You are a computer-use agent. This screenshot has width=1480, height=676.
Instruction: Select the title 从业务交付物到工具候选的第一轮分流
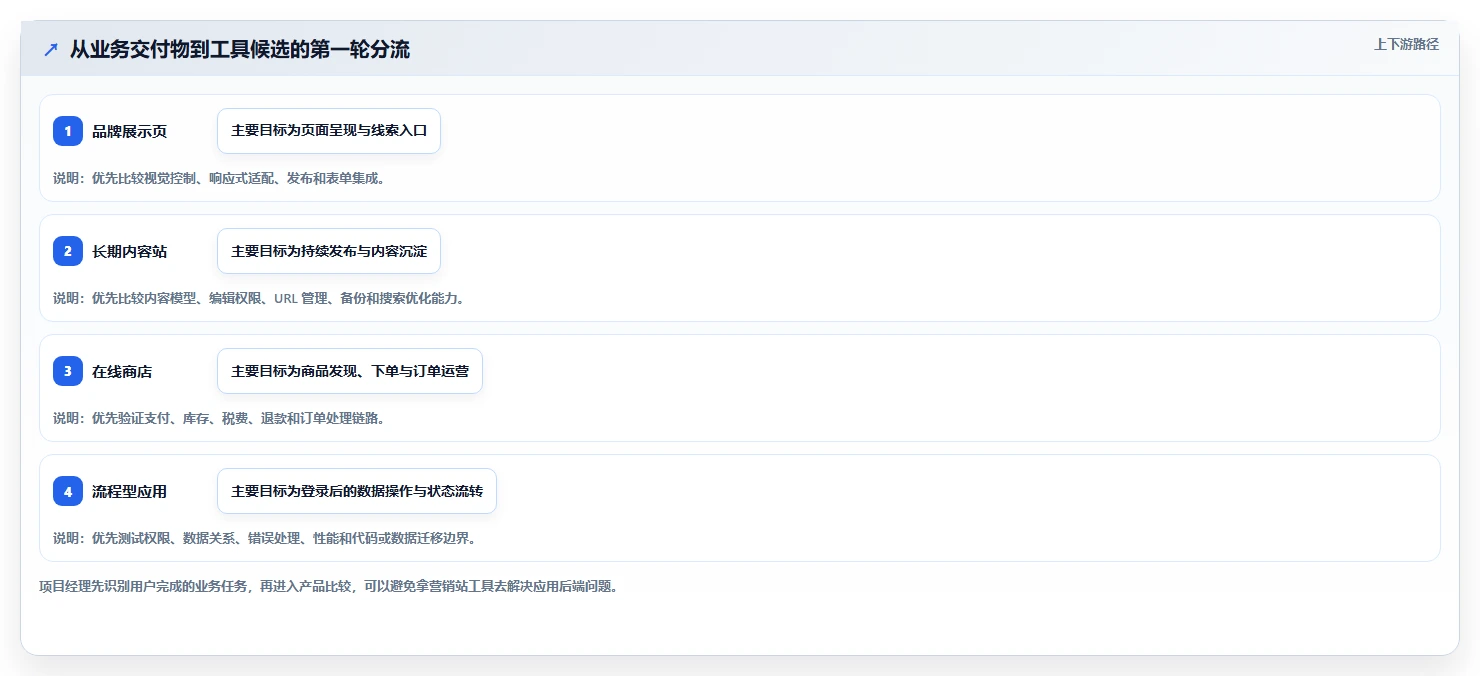(240, 50)
